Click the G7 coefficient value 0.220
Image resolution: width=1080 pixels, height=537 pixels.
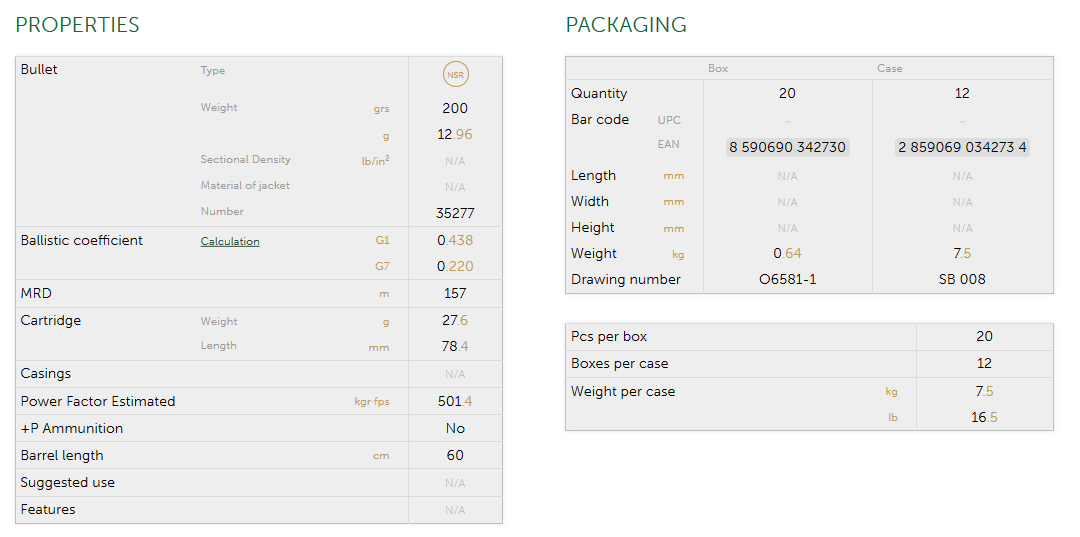[x=455, y=266]
